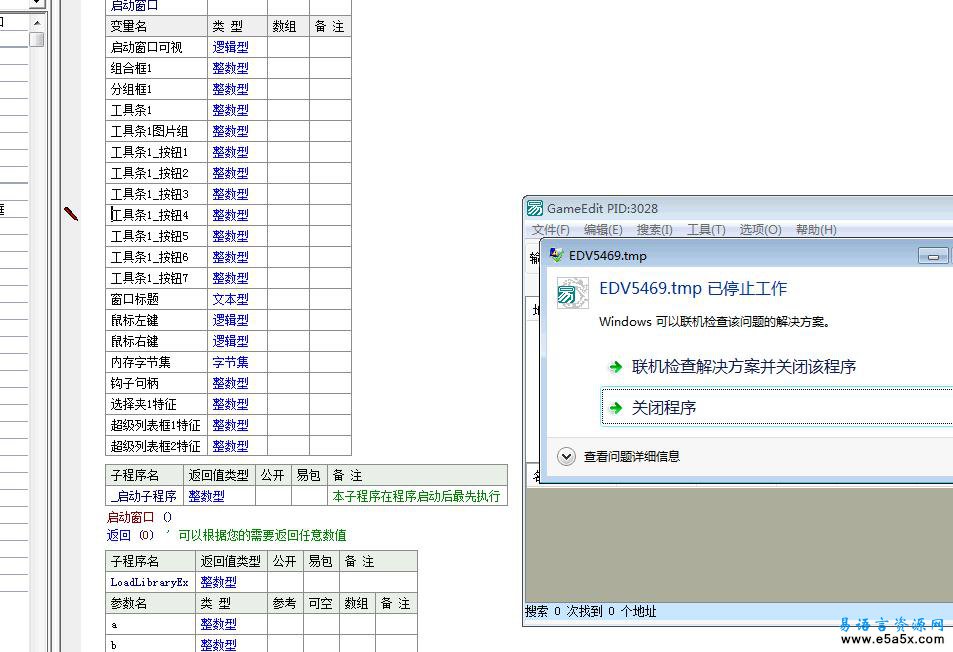The height and width of the screenshot is (652, 953).
Task: Choose 联机检查解决方案并关闭该程序
Action: pyautogui.click(x=743, y=366)
